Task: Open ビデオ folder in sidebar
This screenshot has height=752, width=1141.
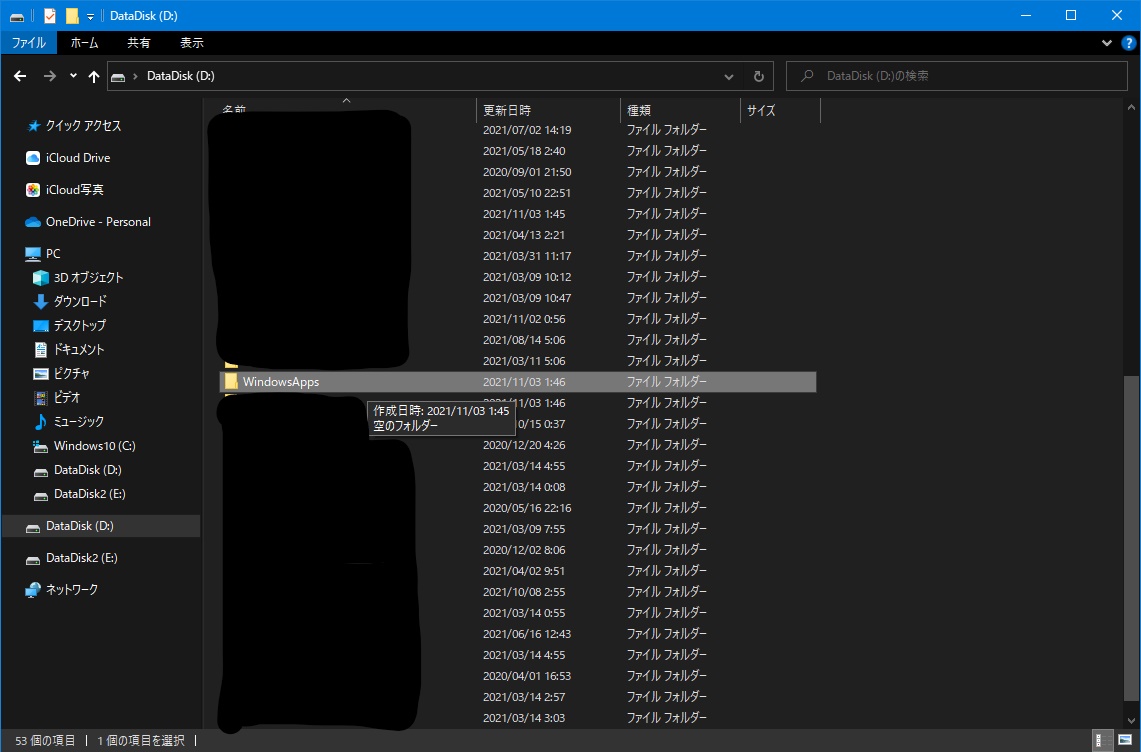Action: pyautogui.click(x=67, y=398)
